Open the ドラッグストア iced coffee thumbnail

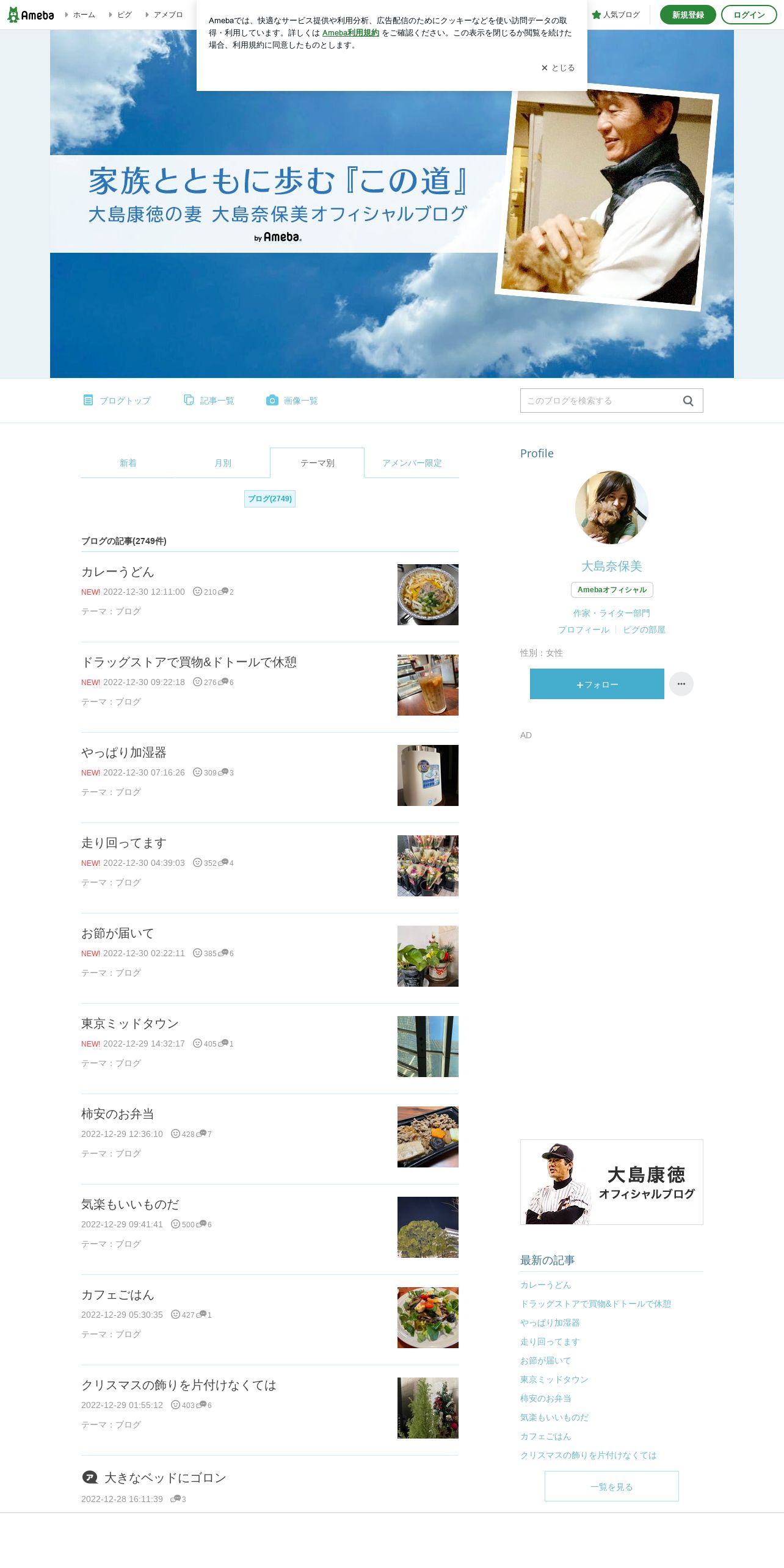tap(428, 685)
